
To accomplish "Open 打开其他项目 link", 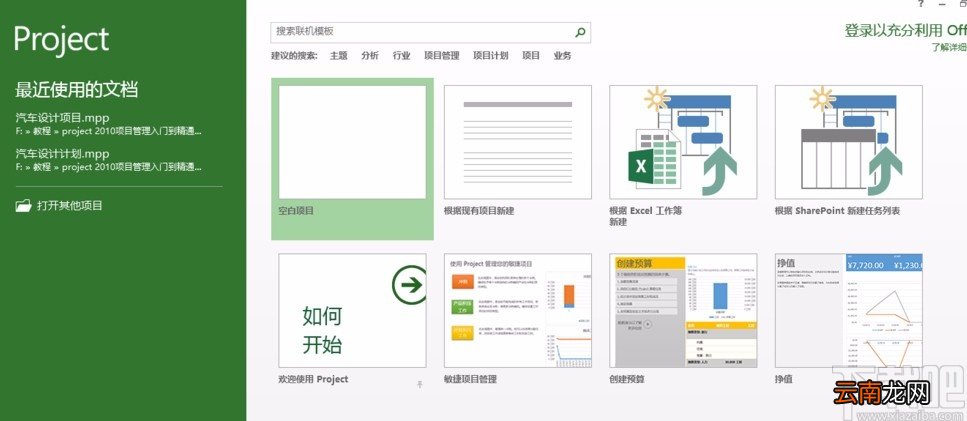I will tap(70, 206).
